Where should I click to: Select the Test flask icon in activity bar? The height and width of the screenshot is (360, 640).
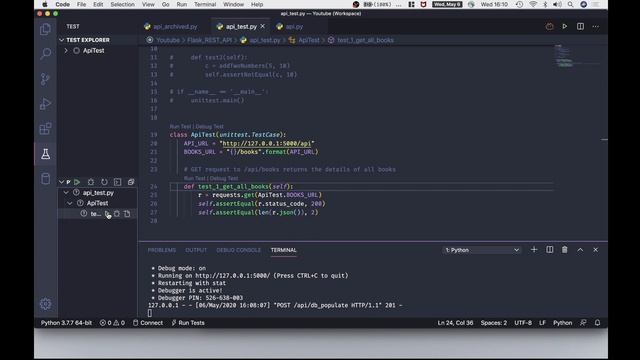point(45,154)
